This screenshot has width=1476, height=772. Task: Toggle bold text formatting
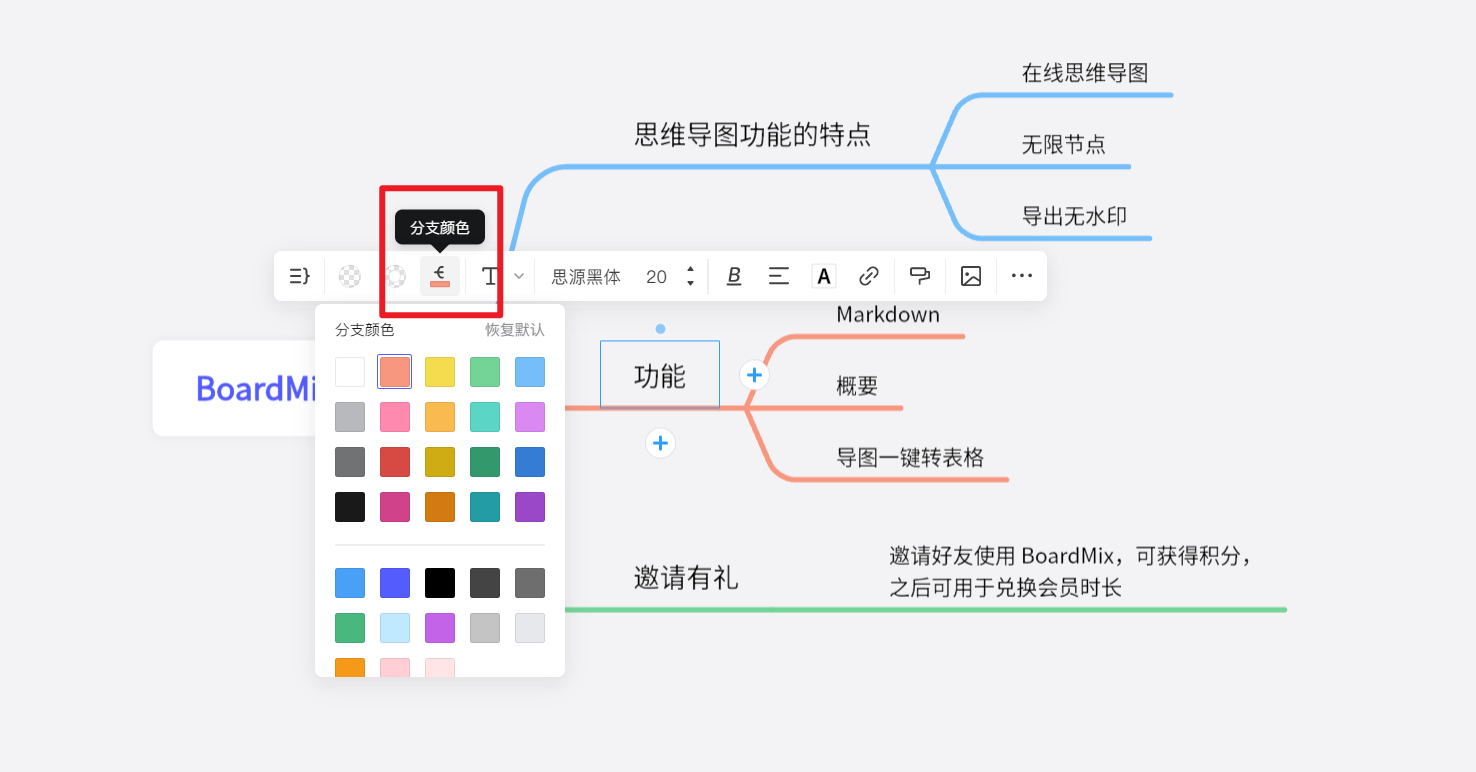[734, 276]
